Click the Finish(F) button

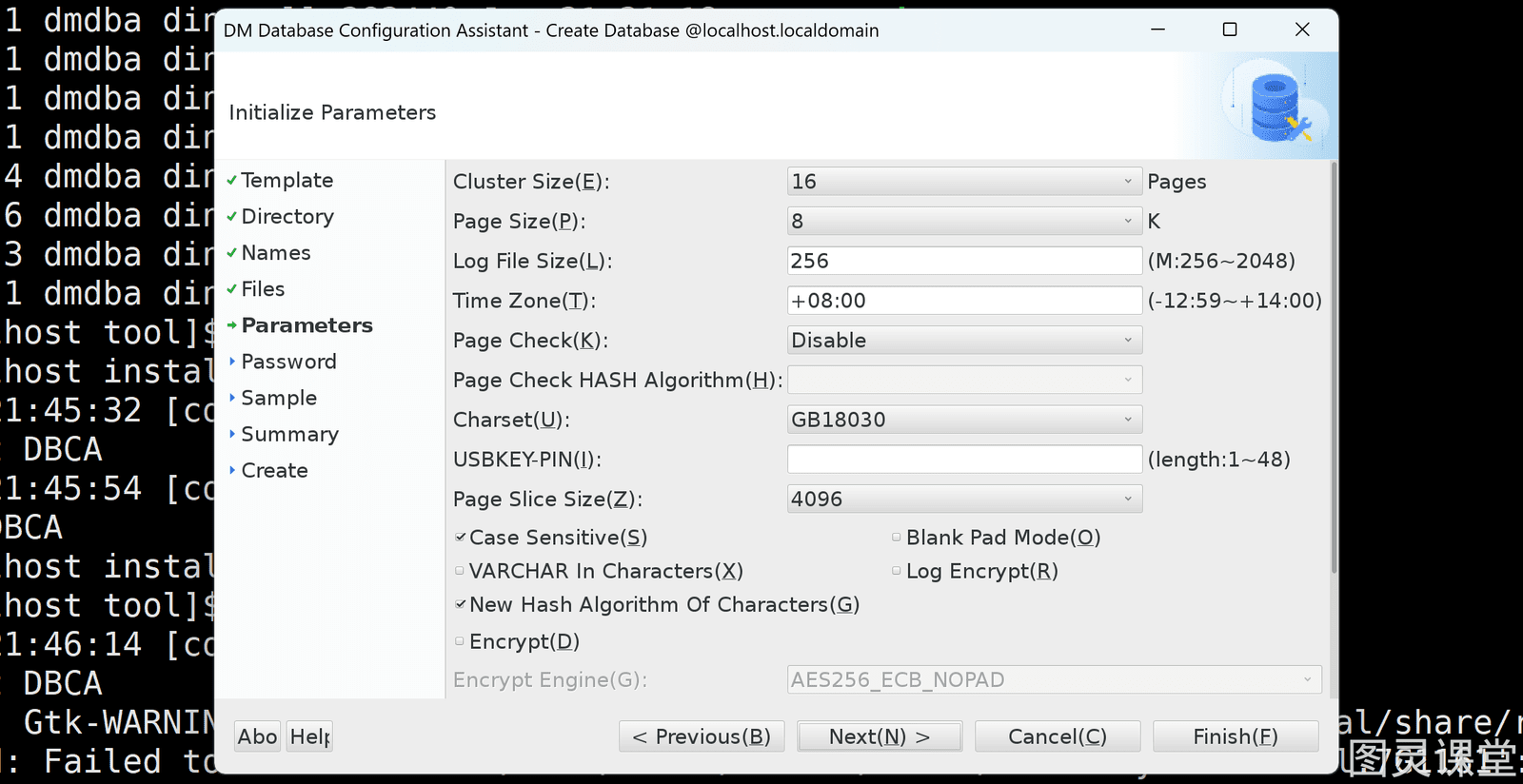1236,736
